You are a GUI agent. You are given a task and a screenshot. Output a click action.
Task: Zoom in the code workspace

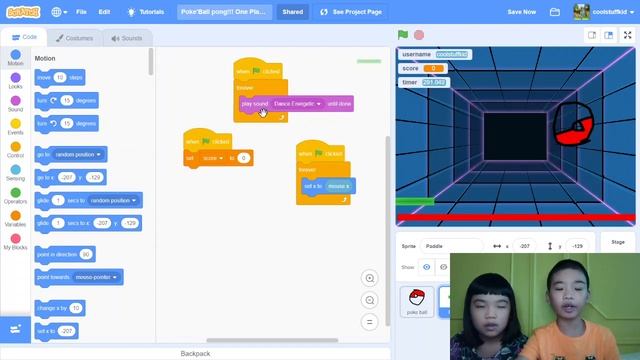[369, 278]
